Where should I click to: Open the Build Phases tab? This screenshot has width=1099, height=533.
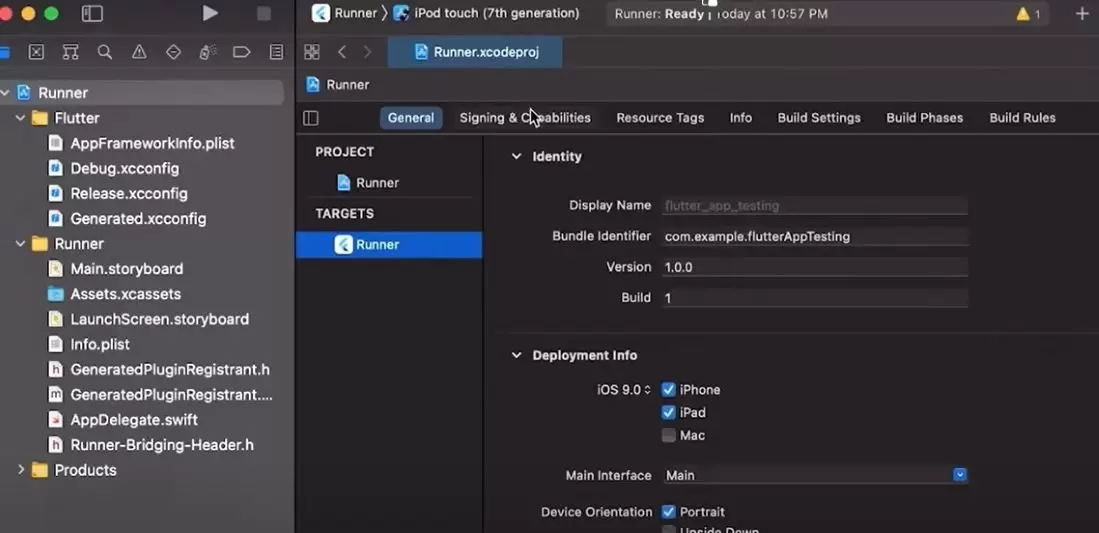pos(924,118)
